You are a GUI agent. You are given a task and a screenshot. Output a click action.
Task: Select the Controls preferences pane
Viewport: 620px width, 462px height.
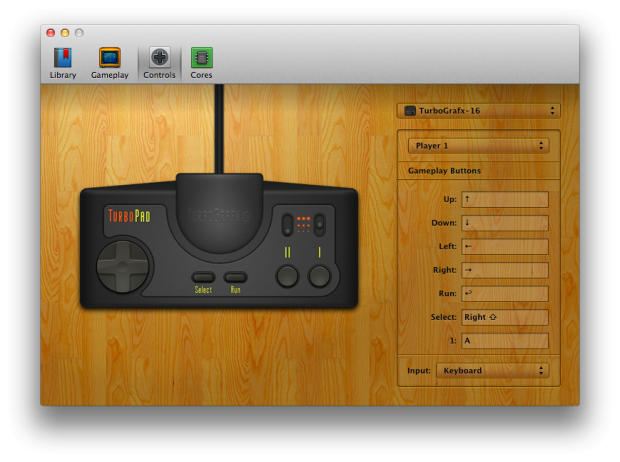tap(159, 63)
